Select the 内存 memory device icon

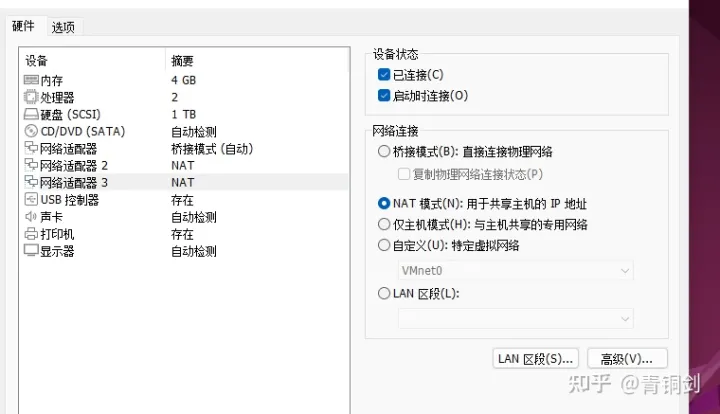pos(30,80)
